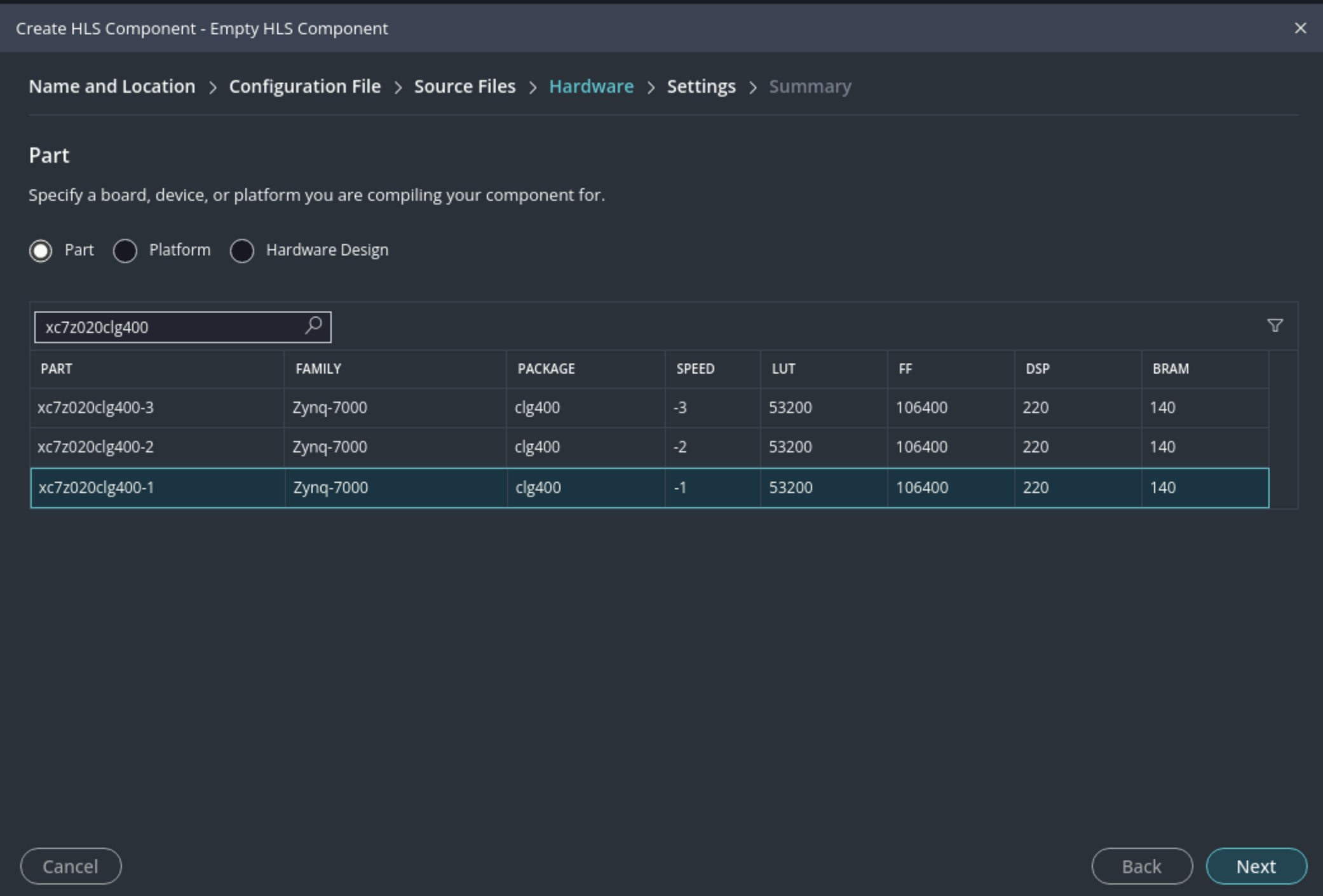Click clg400 package in the xc7z020clg400-2 row

[x=586, y=447]
